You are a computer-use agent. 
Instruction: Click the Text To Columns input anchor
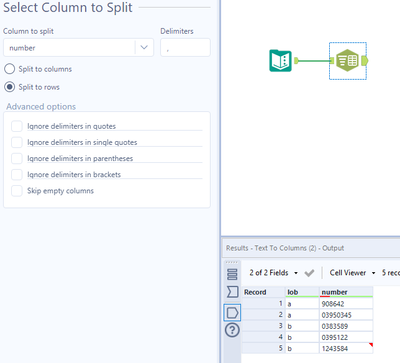point(332,60)
